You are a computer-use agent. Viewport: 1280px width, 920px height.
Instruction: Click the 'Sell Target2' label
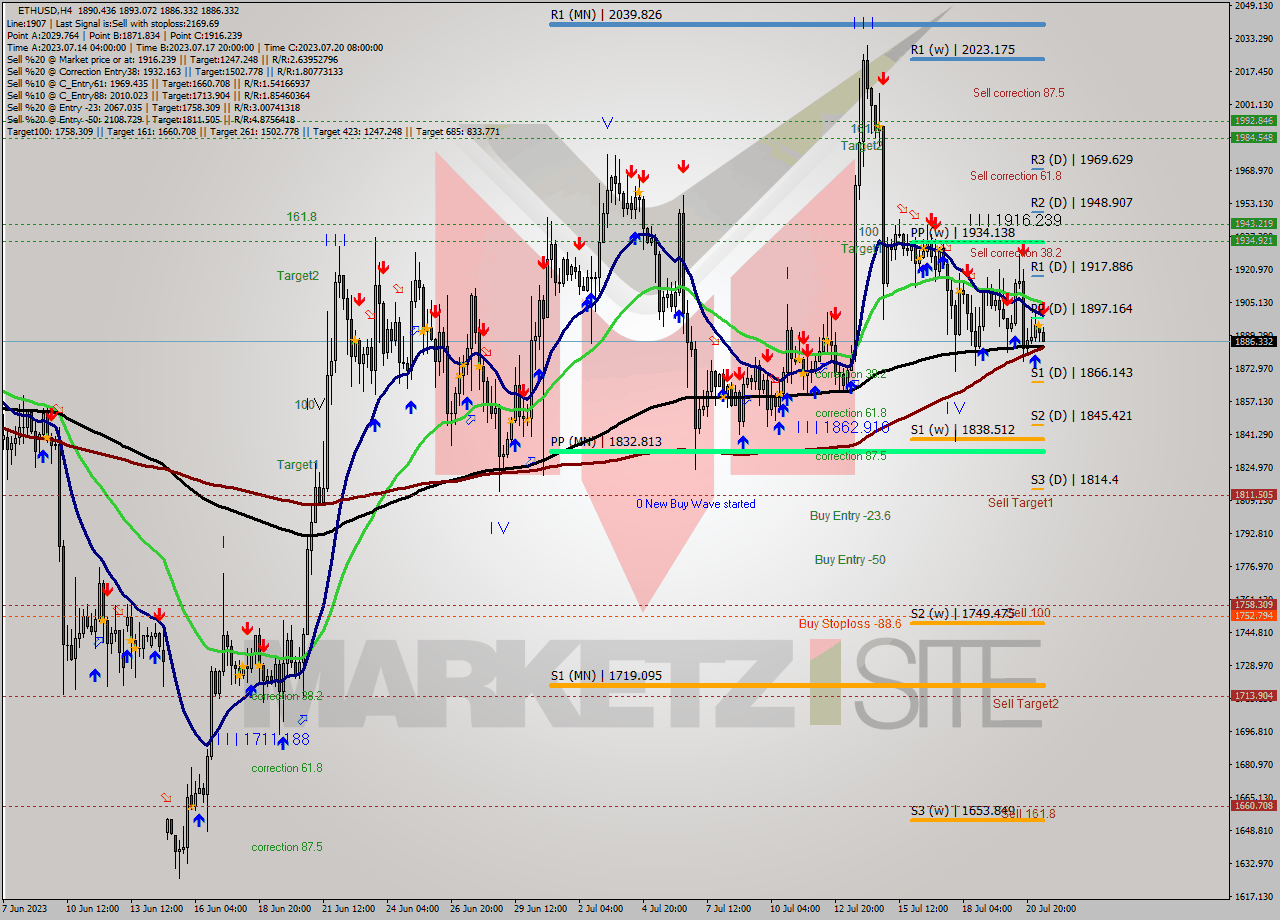pyautogui.click(x=1026, y=704)
